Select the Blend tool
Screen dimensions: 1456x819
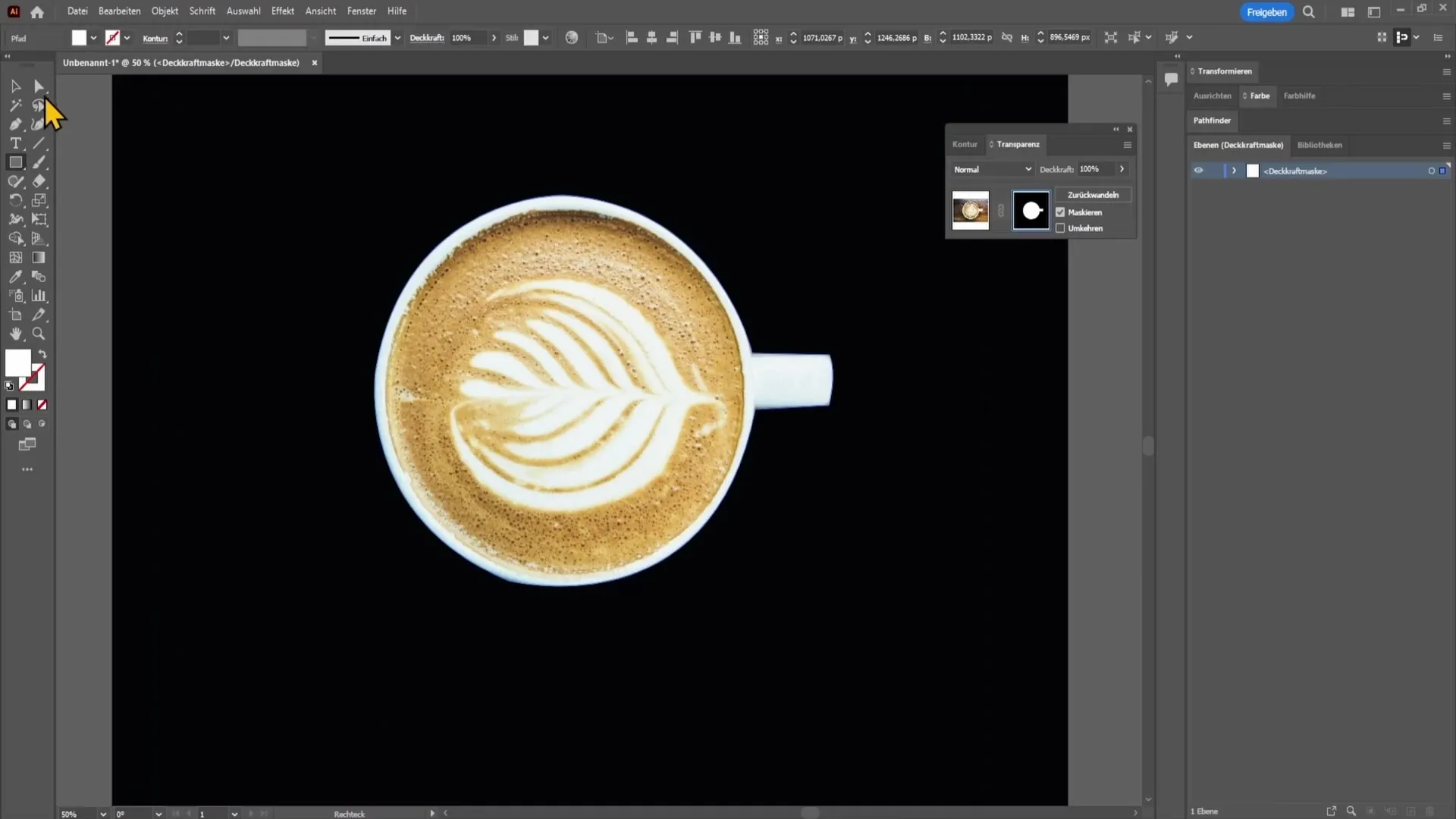click(x=39, y=277)
